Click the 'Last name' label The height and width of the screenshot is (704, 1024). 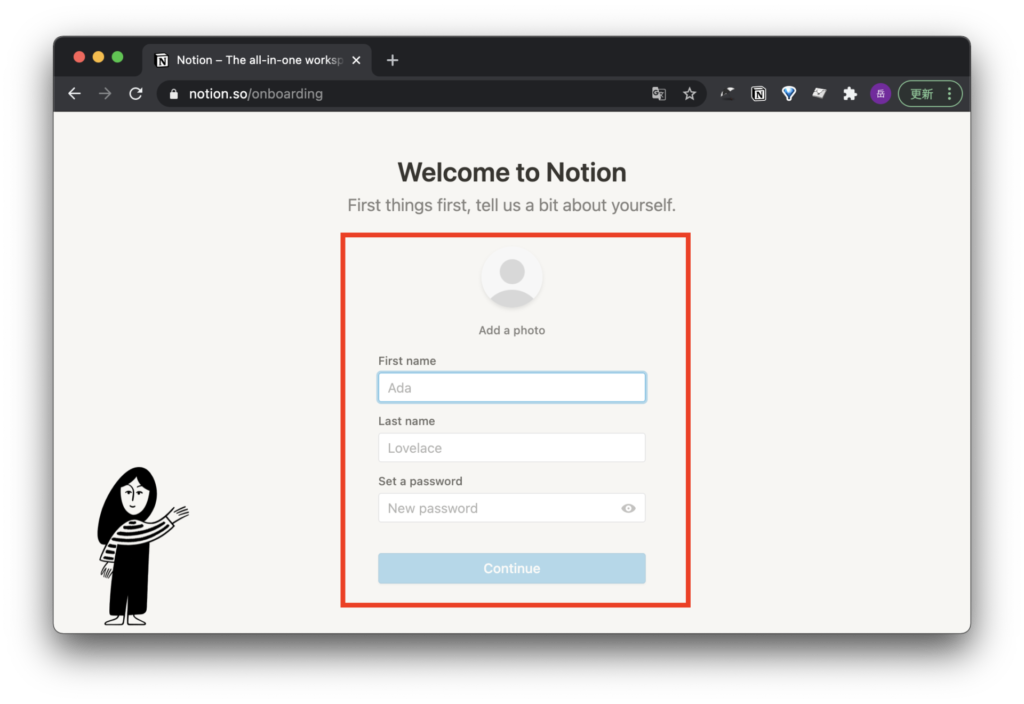[x=406, y=421]
